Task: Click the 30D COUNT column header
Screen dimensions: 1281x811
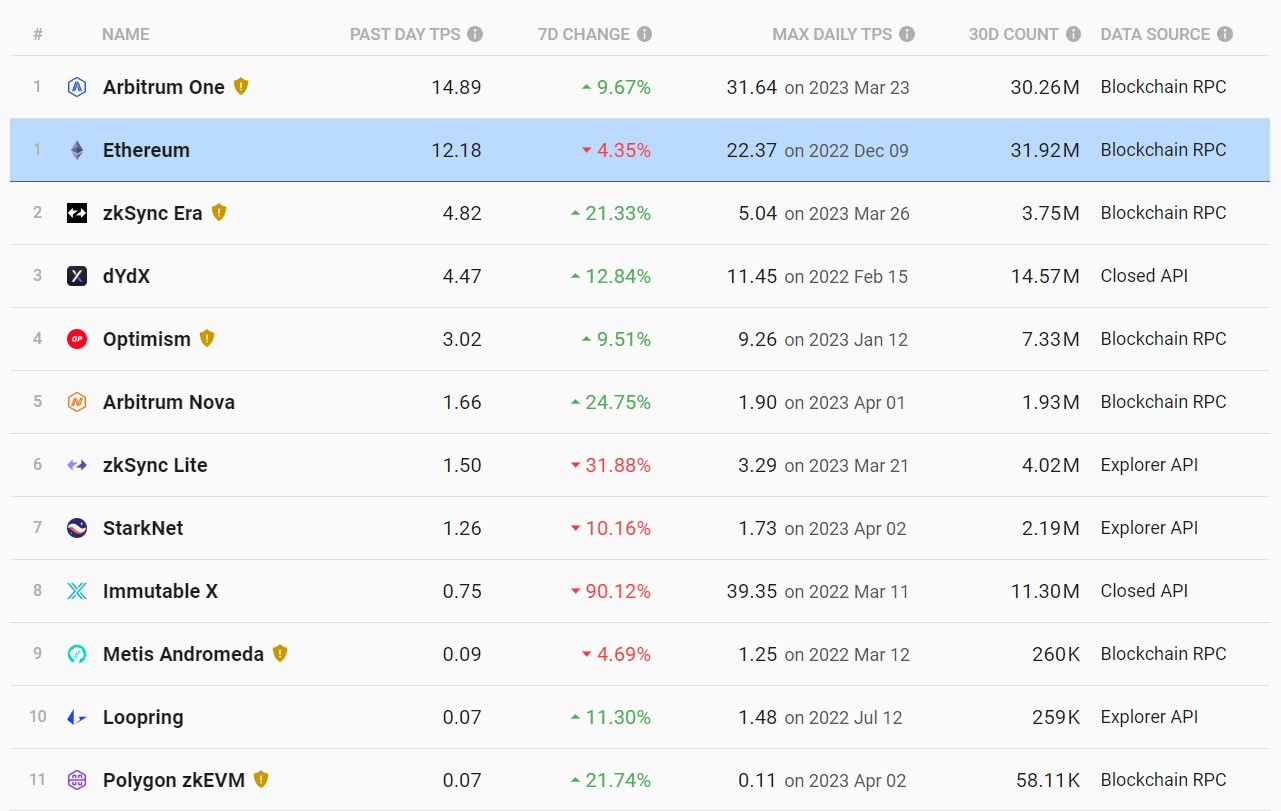Action: click(x=1013, y=34)
